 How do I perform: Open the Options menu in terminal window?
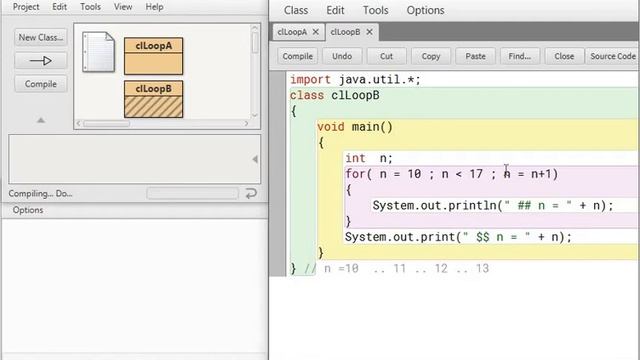click(x=28, y=210)
